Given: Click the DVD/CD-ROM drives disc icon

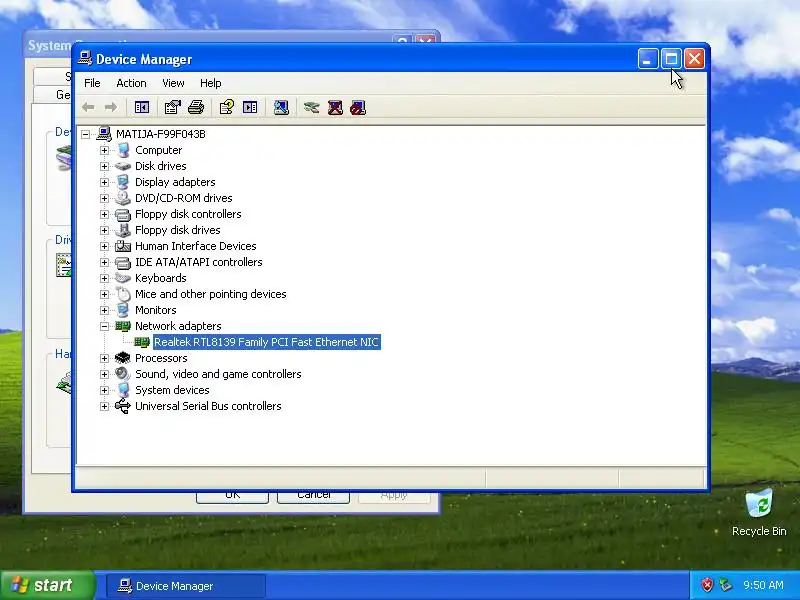Looking at the screenshot, I should 123,198.
